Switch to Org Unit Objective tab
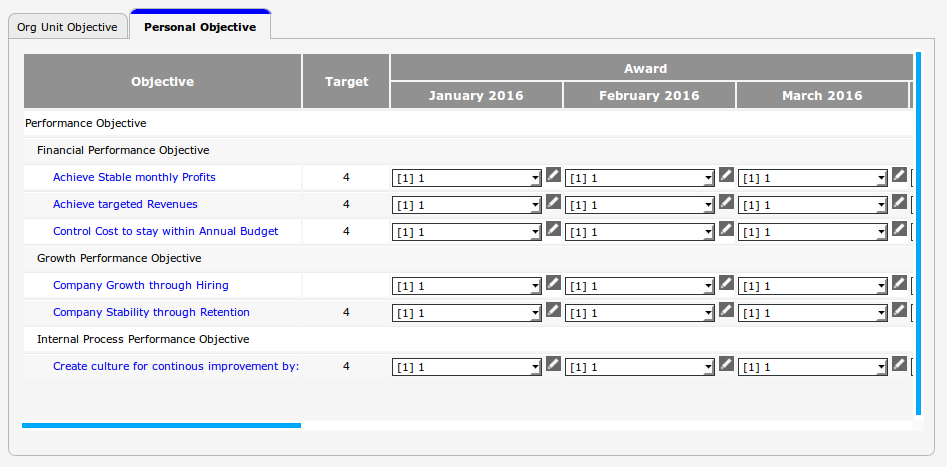Image resolution: width=947 pixels, height=467 pixels. tap(67, 27)
